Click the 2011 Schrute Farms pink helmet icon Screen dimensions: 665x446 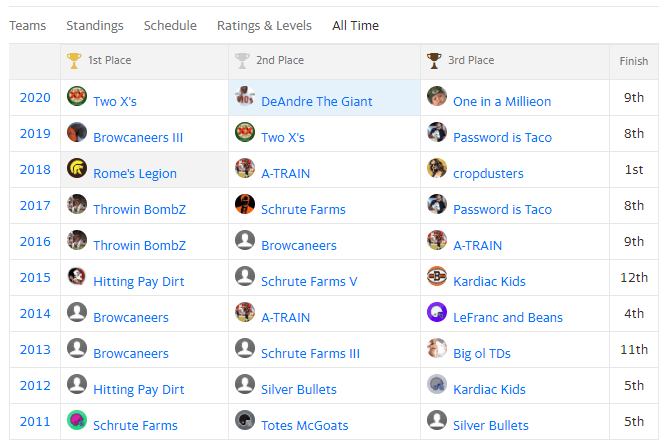click(76, 421)
